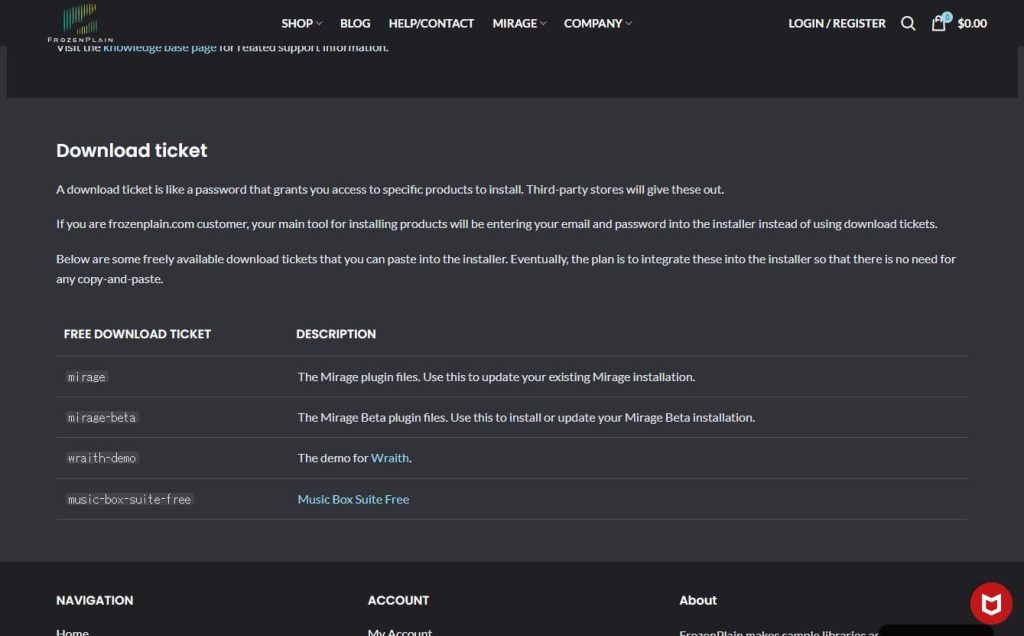Expand the COMPANY dropdown menu
The image size is (1024, 636).
(597, 23)
